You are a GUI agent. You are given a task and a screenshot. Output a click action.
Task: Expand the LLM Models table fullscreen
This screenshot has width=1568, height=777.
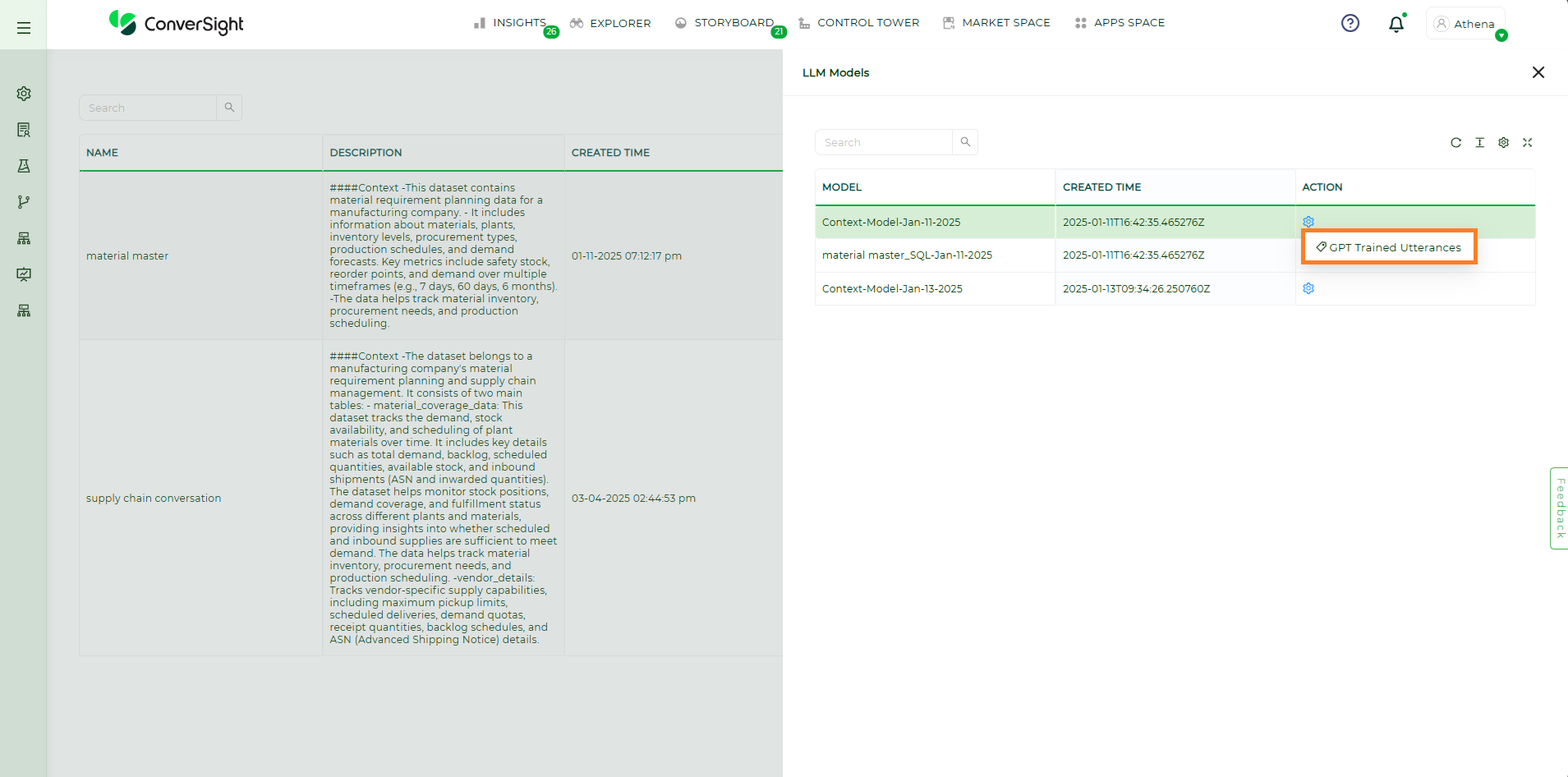tap(1527, 142)
